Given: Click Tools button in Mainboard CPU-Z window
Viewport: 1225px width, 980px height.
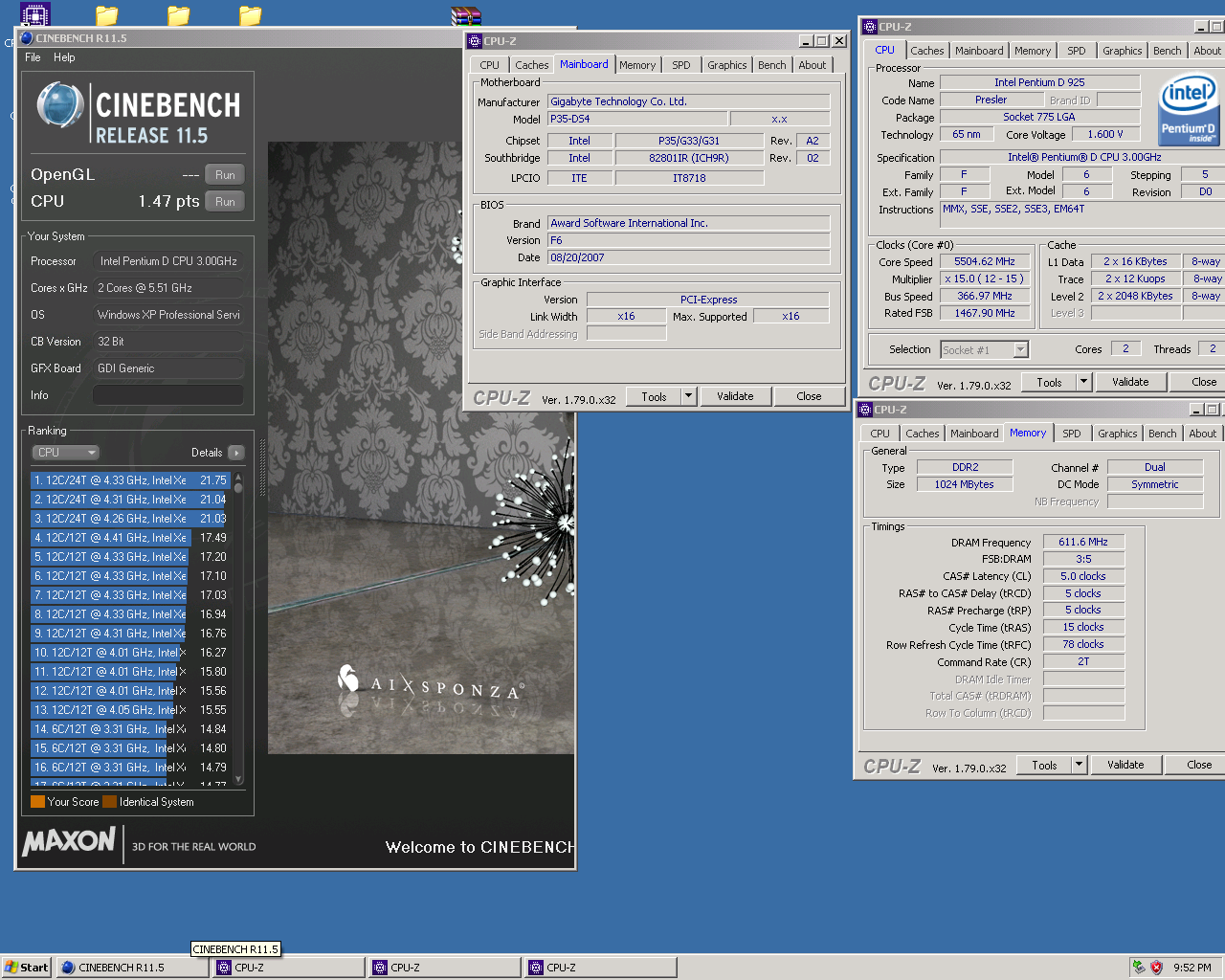Looking at the screenshot, I should 655,396.
